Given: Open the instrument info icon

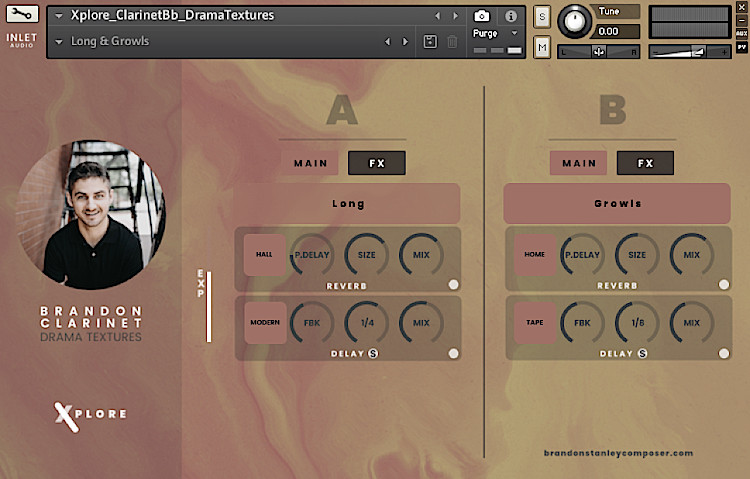Looking at the screenshot, I should [x=511, y=16].
